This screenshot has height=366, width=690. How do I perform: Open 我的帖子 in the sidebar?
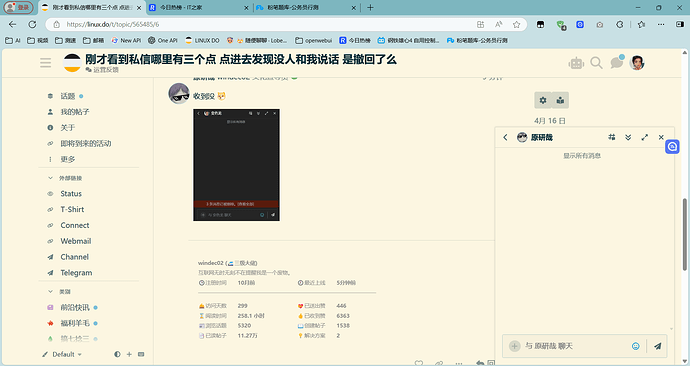pyautogui.click(x=75, y=112)
